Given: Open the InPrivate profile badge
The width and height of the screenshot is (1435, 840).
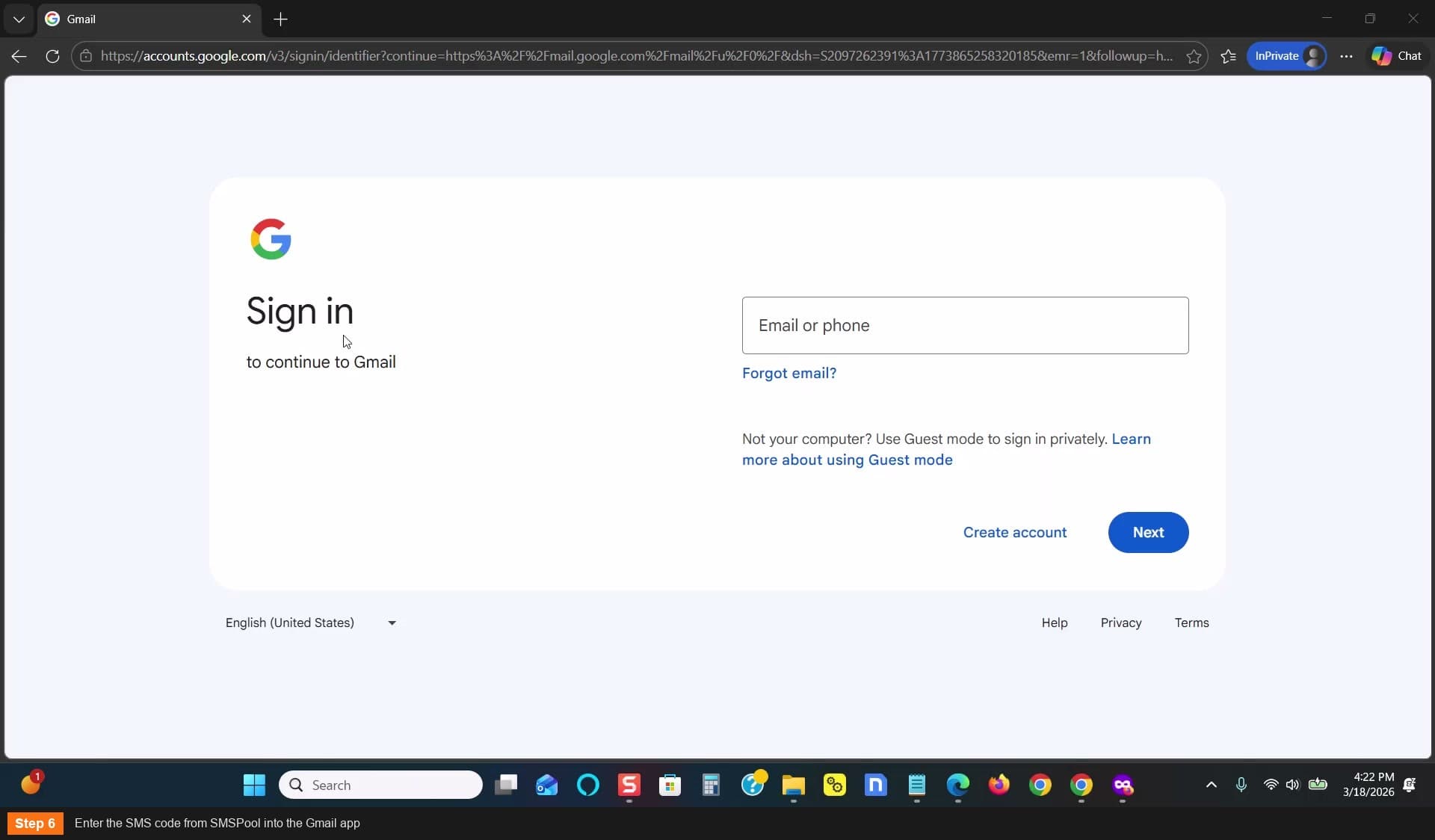Looking at the screenshot, I should [1286, 56].
